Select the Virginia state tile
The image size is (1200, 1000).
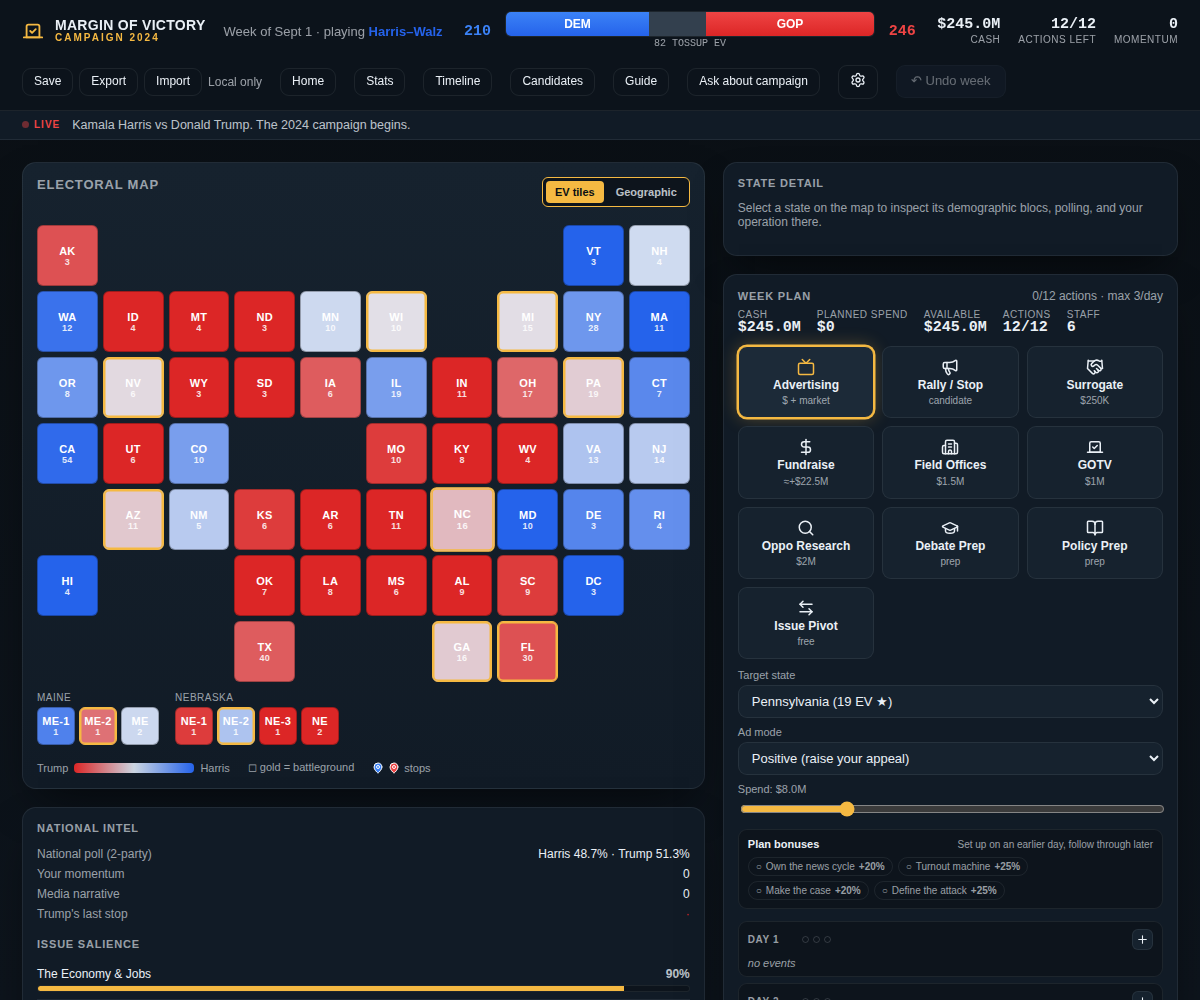pyautogui.click(x=593, y=454)
